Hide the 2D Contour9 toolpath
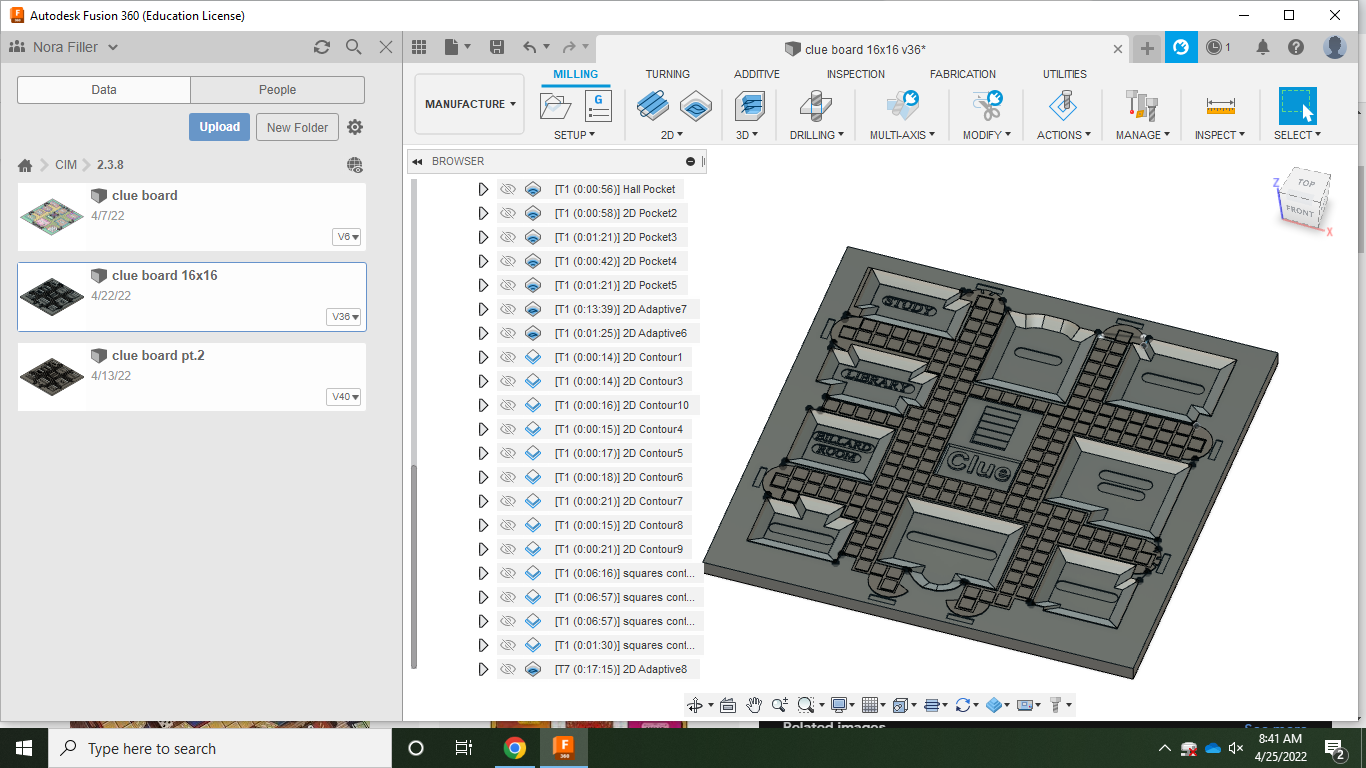 point(508,549)
